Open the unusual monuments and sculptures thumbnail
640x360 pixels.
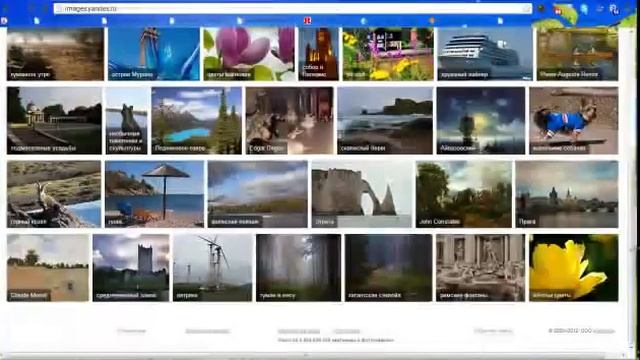[127, 120]
